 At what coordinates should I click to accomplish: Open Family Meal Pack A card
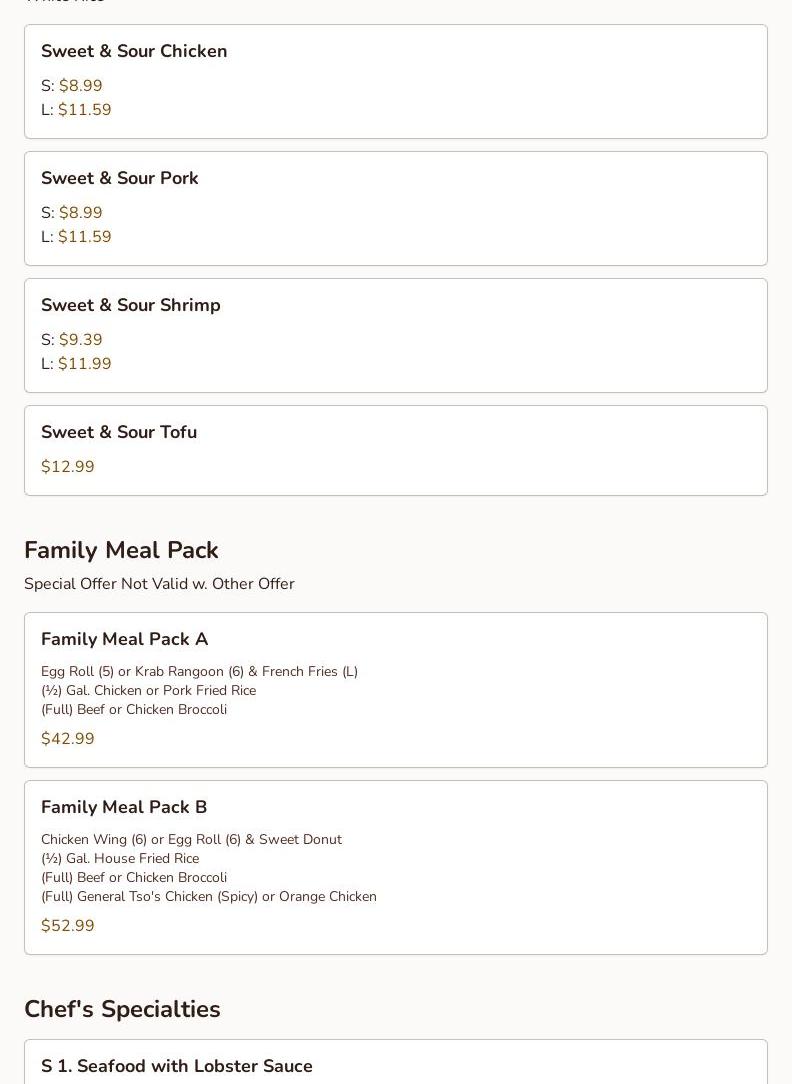click(396, 690)
